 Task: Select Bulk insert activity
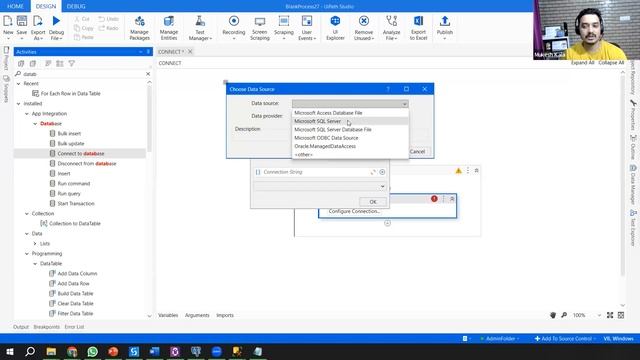pos(69,133)
